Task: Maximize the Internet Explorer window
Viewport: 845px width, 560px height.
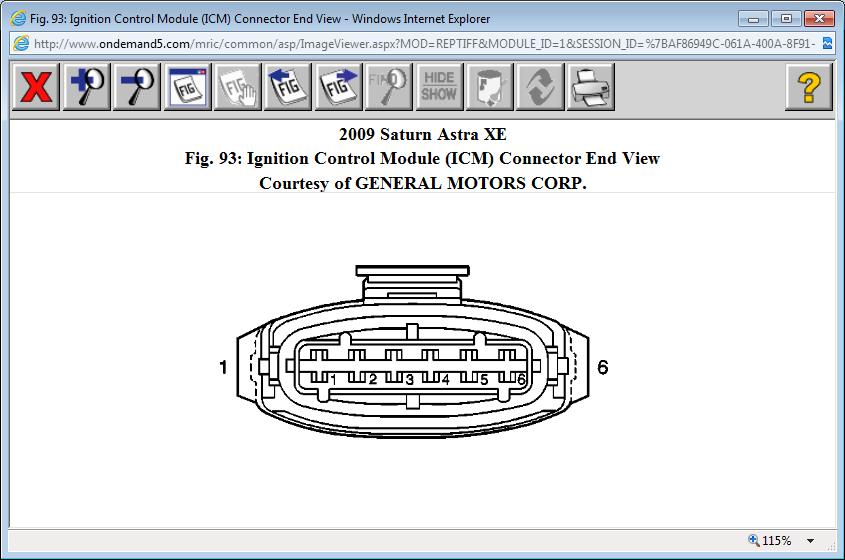Action: (x=786, y=19)
